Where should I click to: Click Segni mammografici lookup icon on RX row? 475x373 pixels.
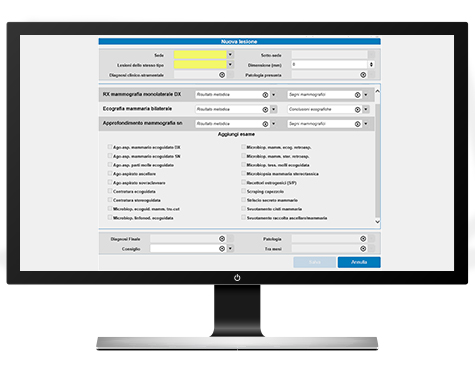[357, 95]
